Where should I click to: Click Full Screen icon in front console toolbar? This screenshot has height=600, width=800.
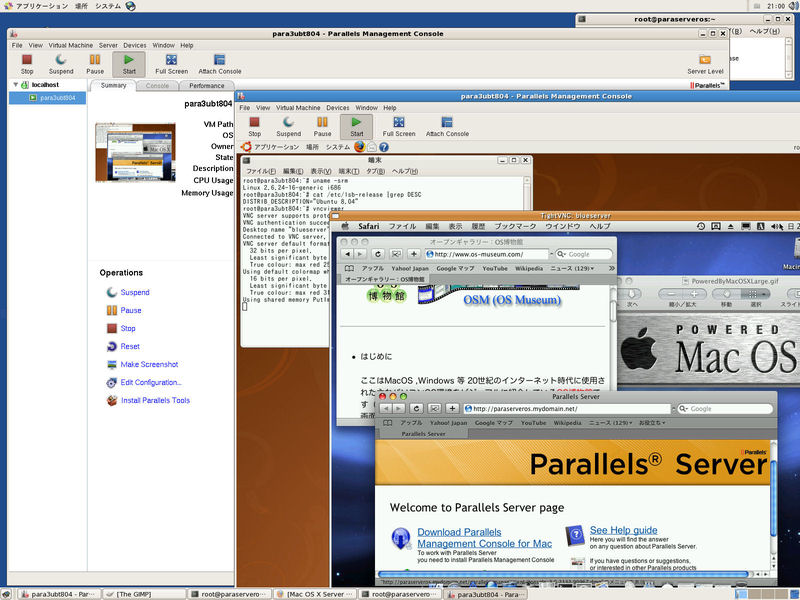coord(399,122)
